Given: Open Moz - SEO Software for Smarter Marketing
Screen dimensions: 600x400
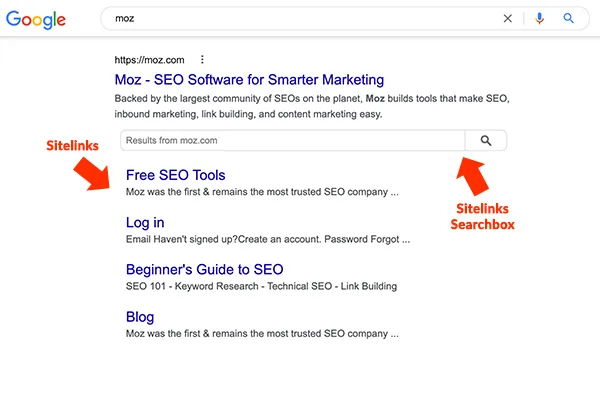Looking at the screenshot, I should pyautogui.click(x=249, y=80).
